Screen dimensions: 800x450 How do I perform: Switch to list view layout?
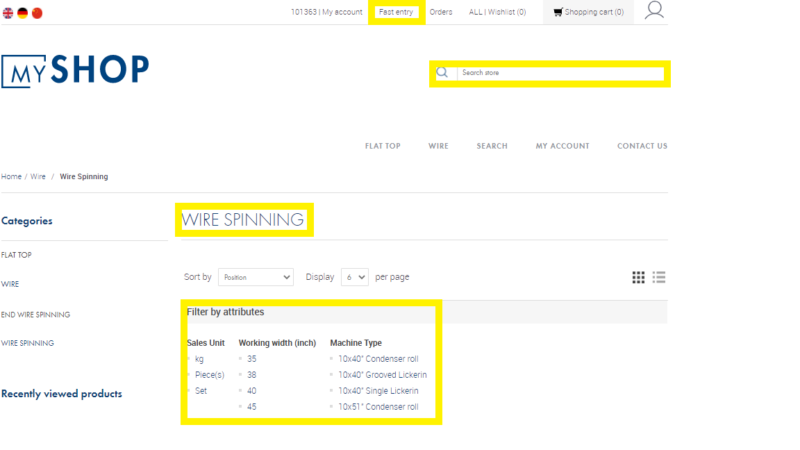coord(659,277)
